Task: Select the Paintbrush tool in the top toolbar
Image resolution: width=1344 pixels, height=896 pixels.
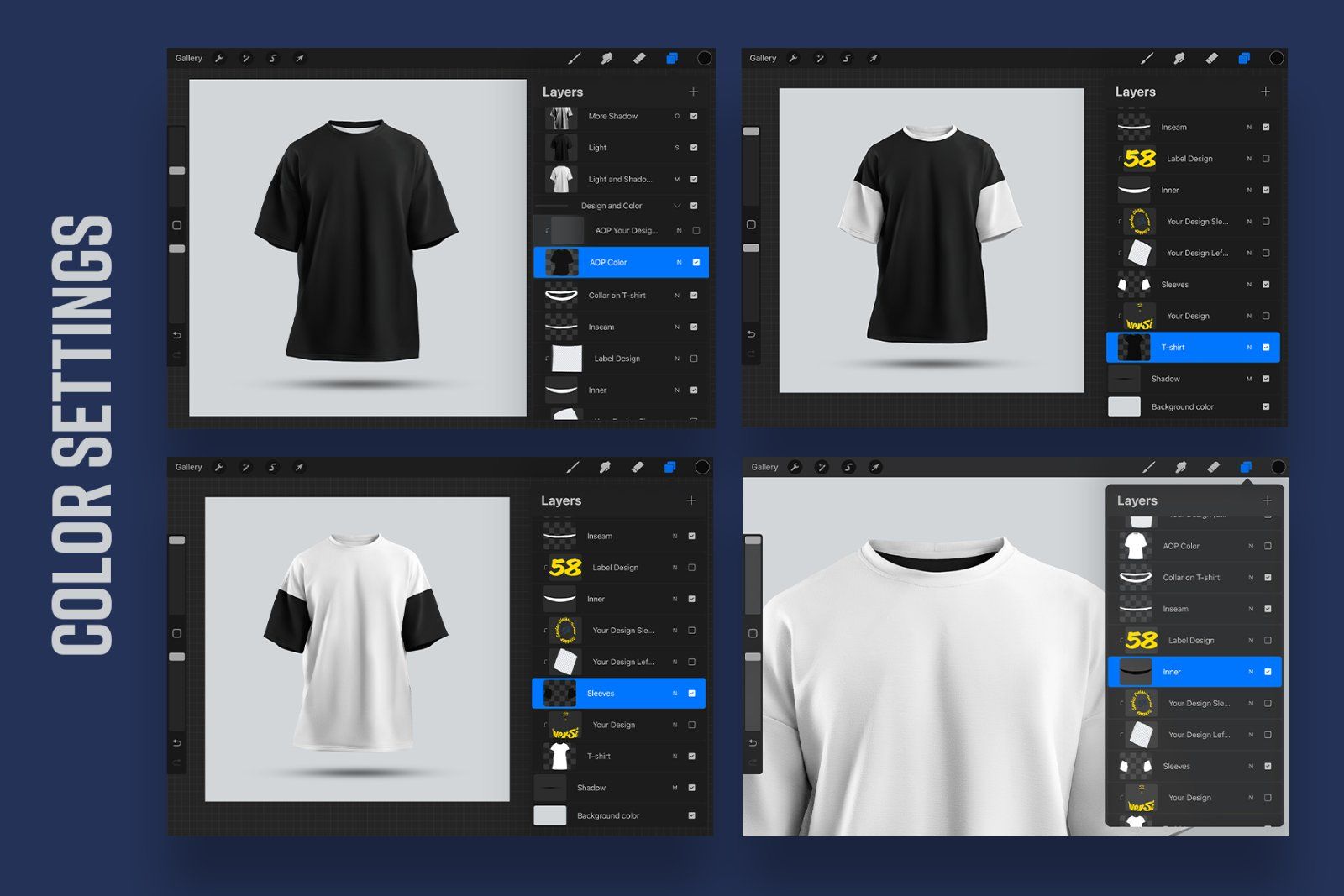Action: point(575,58)
